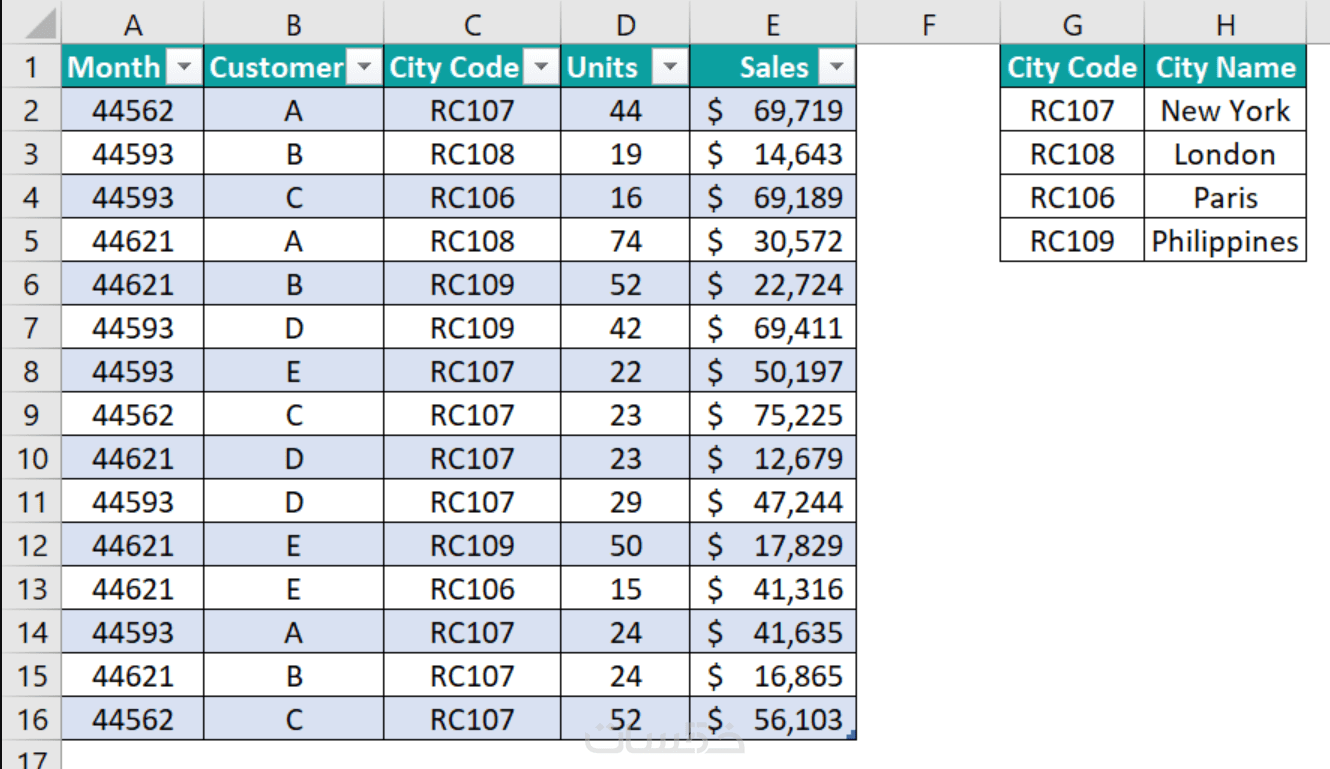Click table resize handle at bottom-right corner

[851, 736]
